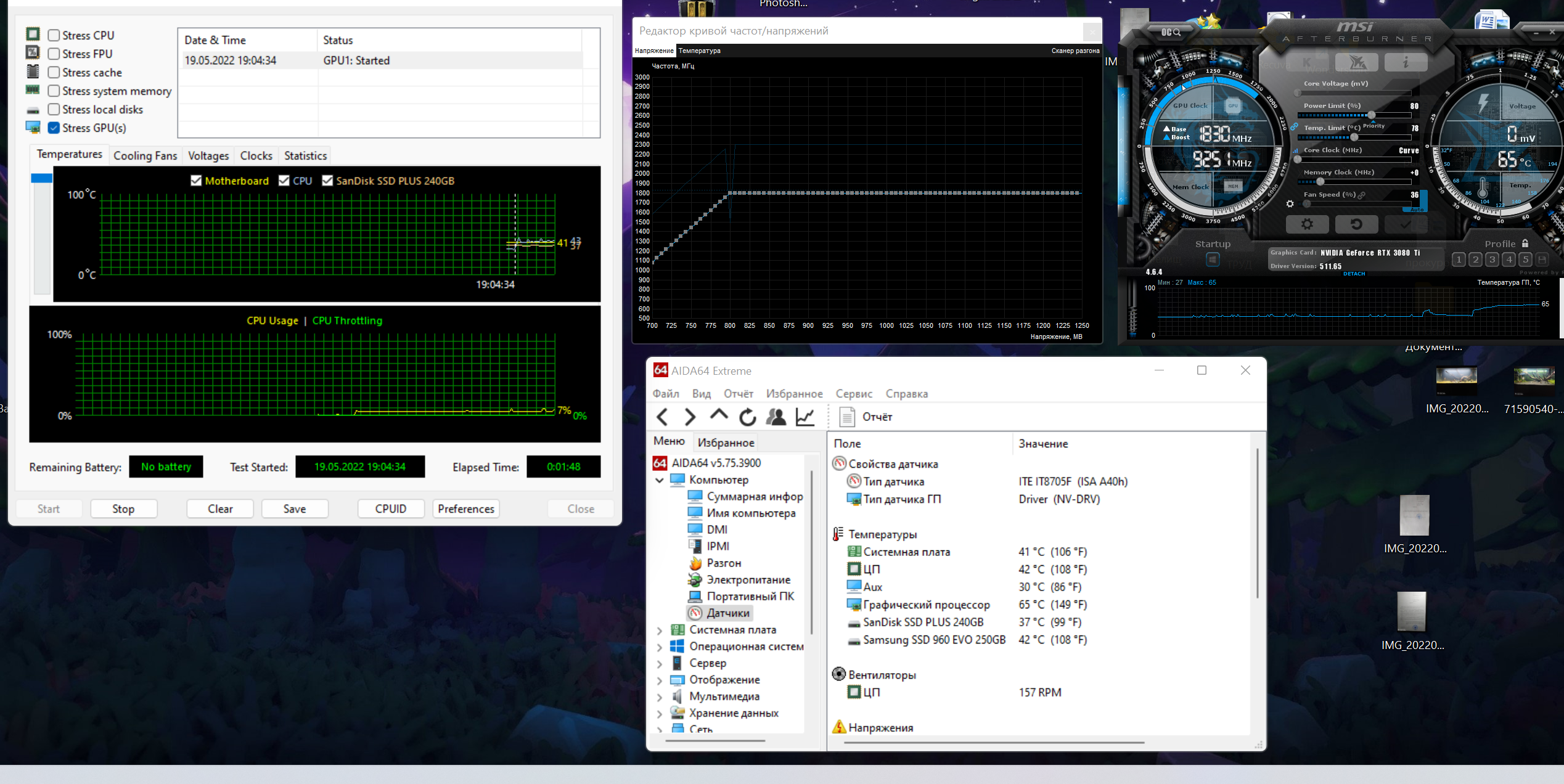This screenshot has width=1564, height=784.
Task: Click the AIDA64 graph chart toolbar icon
Action: (x=805, y=417)
